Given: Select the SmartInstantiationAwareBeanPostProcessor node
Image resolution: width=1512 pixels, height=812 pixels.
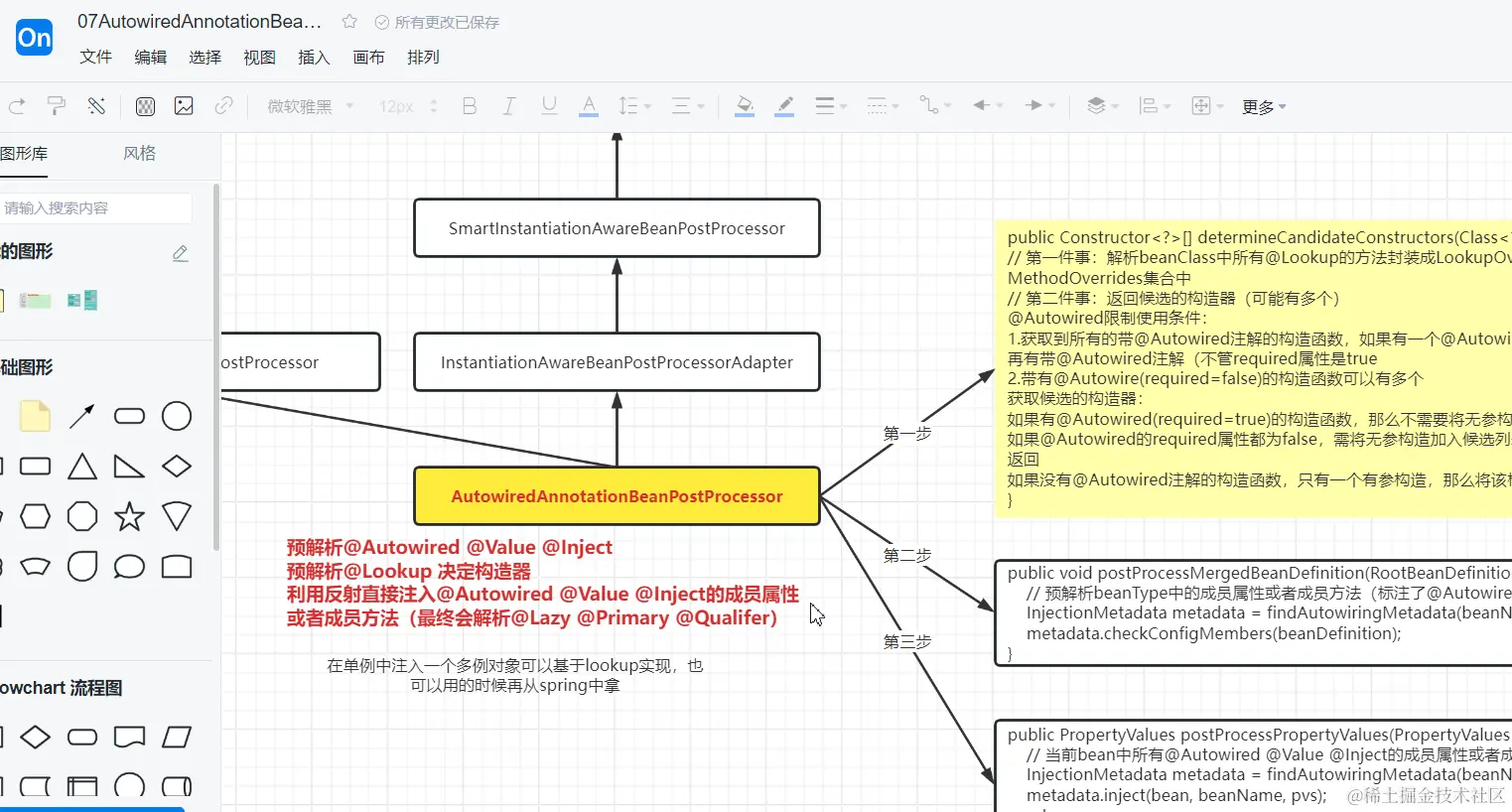Looking at the screenshot, I should tap(617, 228).
